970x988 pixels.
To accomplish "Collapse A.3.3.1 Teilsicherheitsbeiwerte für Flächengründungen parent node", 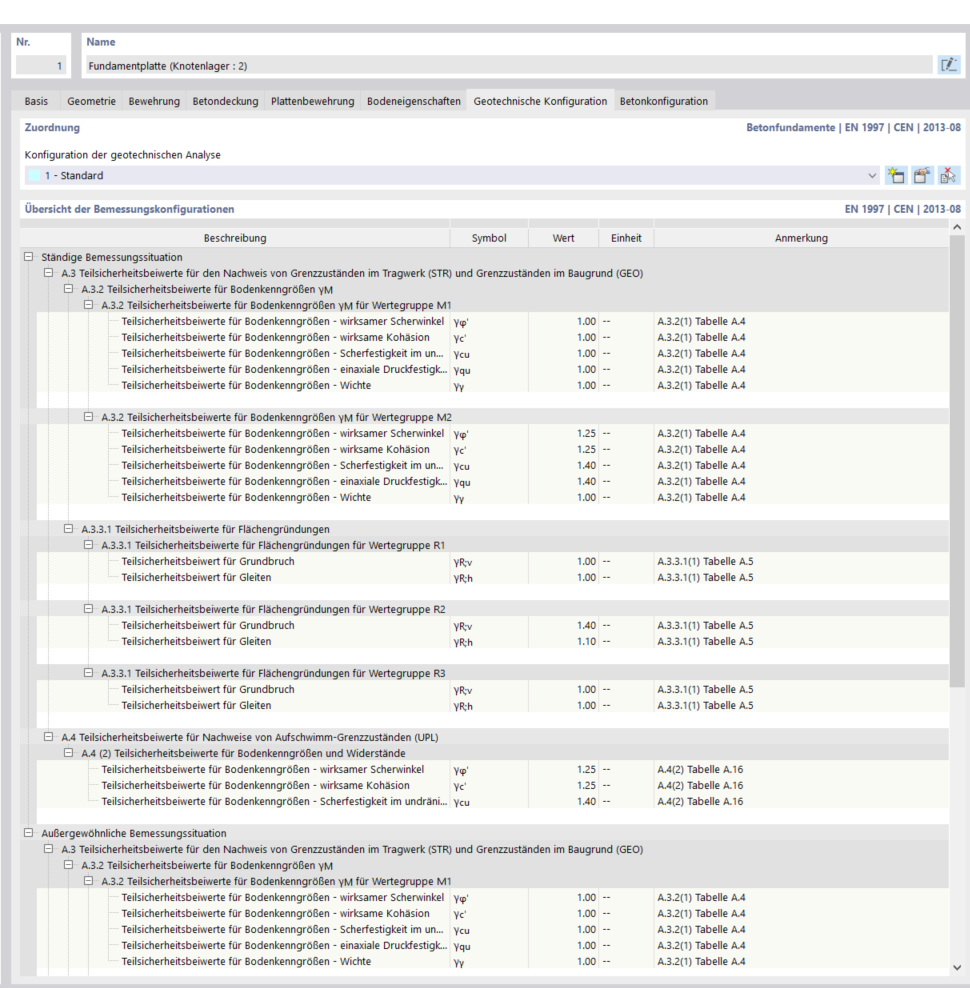I will (x=68, y=529).
